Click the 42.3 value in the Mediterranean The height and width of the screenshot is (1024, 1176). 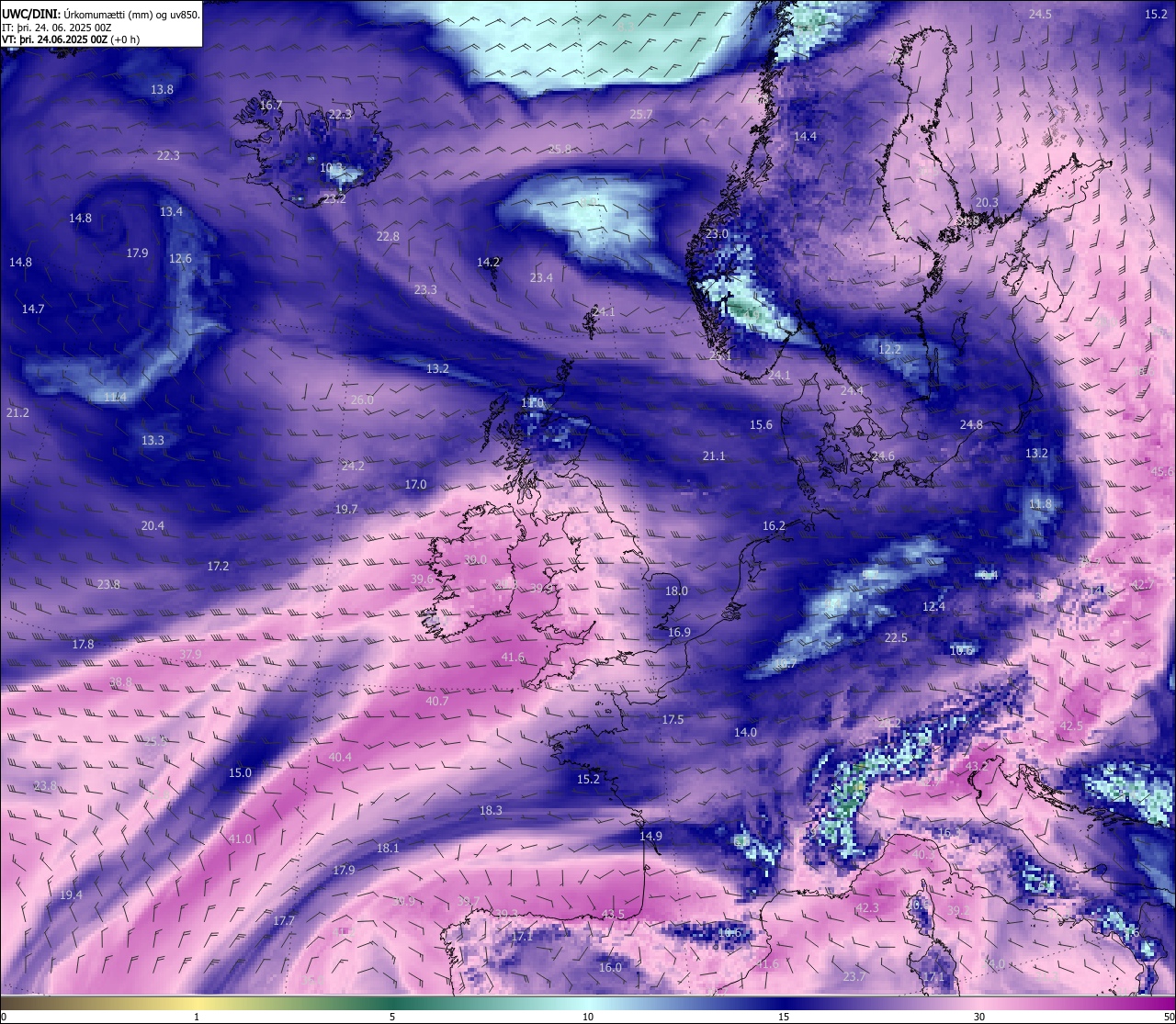(x=867, y=907)
